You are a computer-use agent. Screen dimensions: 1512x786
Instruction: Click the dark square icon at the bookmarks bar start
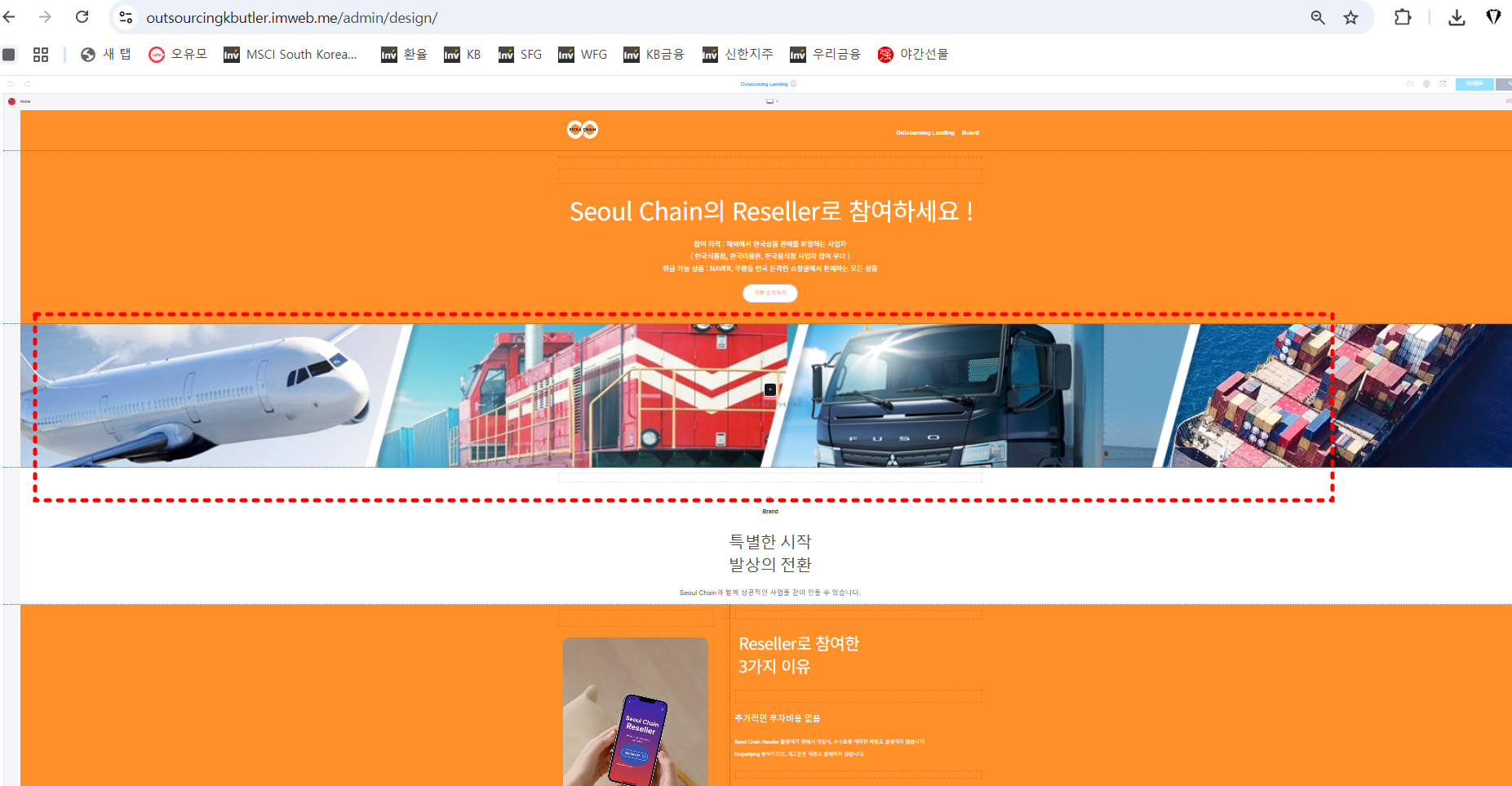(9, 55)
